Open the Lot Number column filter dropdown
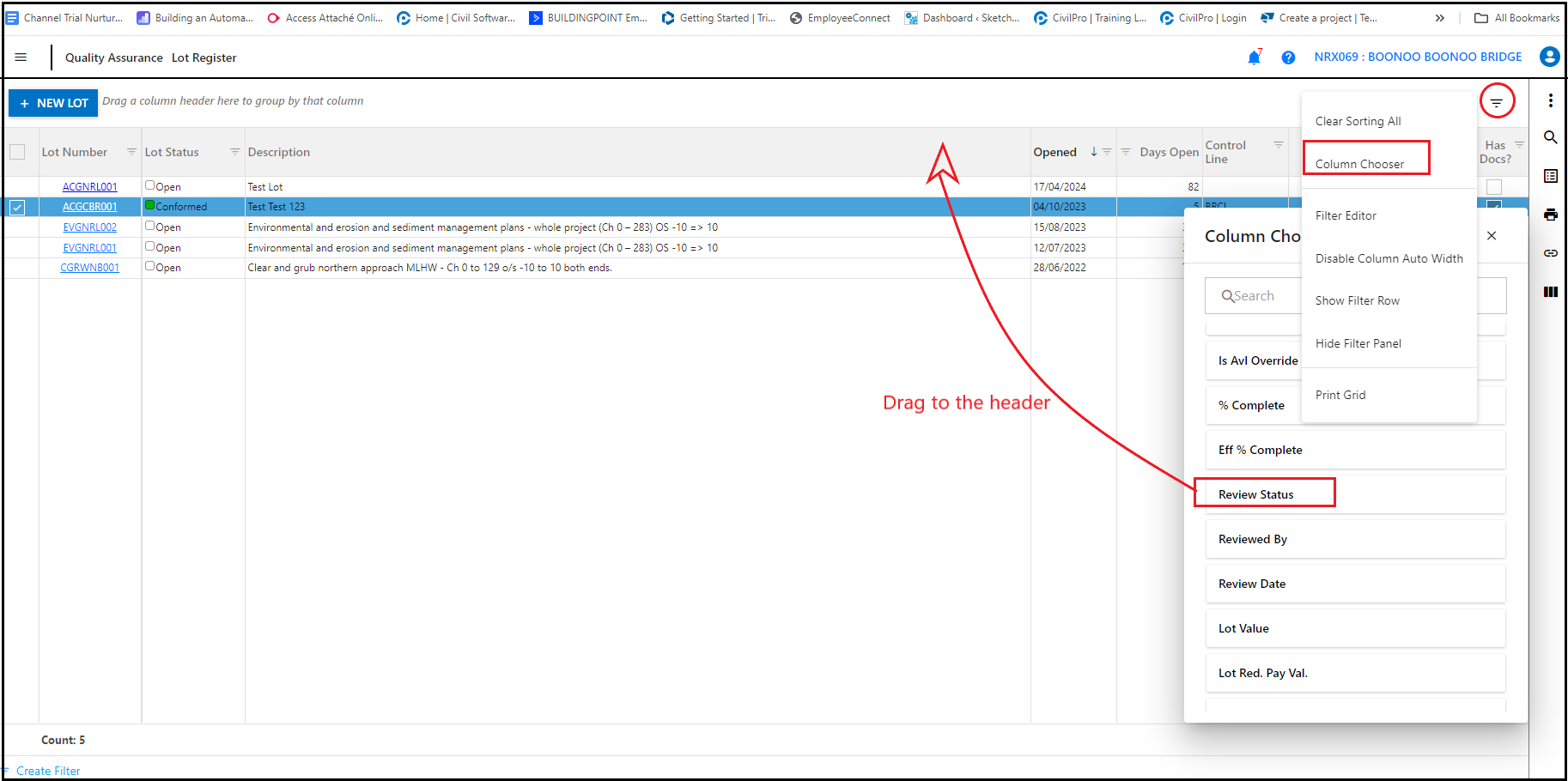This screenshot has width=1568, height=781. pos(131,151)
